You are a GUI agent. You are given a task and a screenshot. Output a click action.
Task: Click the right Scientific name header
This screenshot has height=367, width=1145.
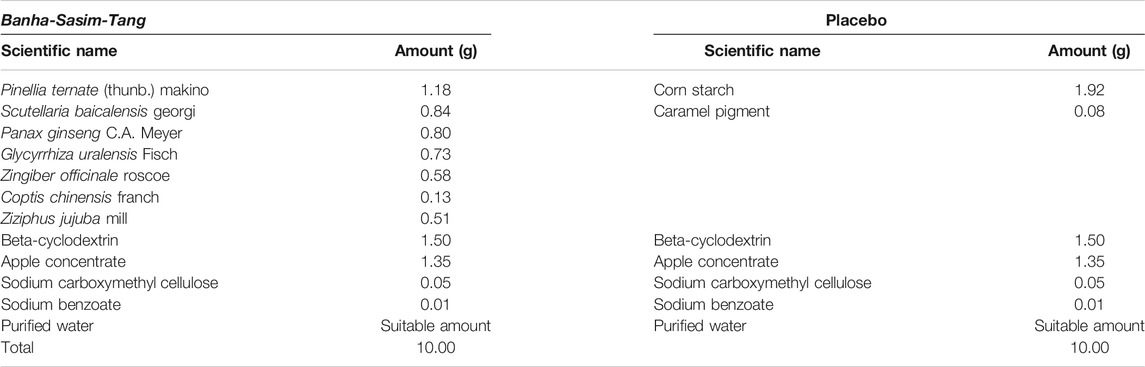762,51
